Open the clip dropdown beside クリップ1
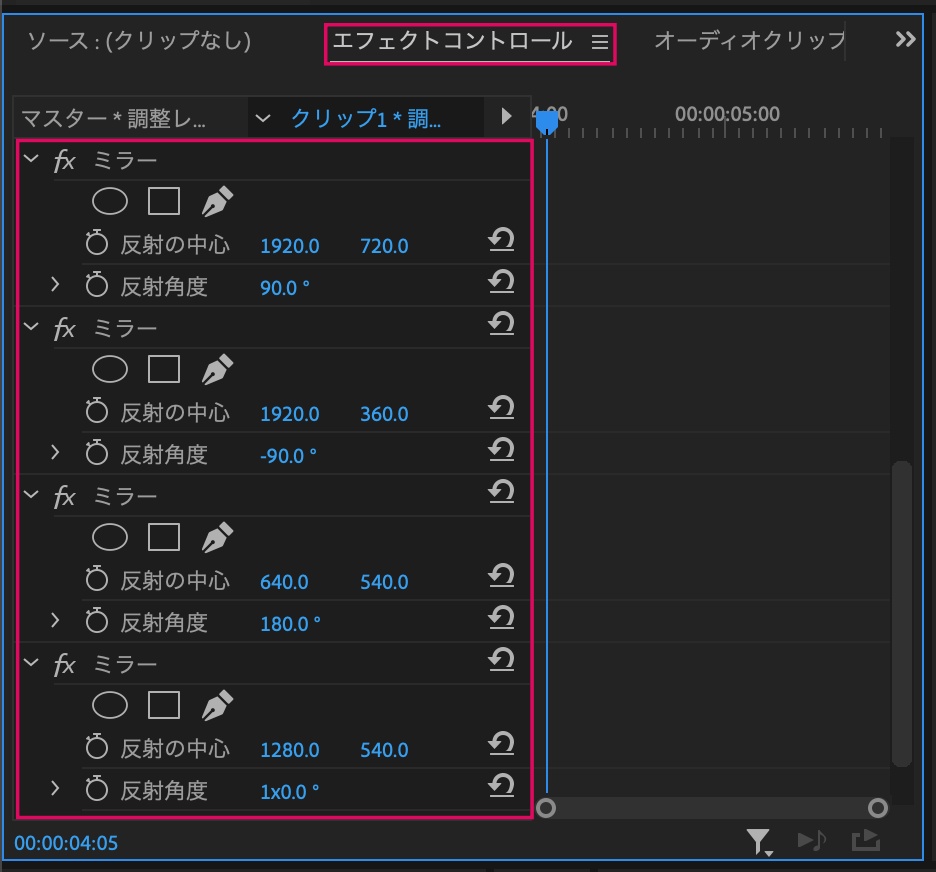The width and height of the screenshot is (936, 872). pos(263,118)
